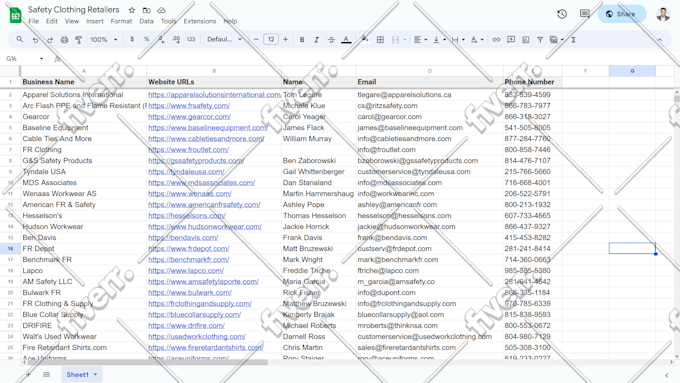The height and width of the screenshot is (383, 680).
Task: Open the fill color picker
Action: pos(365,39)
